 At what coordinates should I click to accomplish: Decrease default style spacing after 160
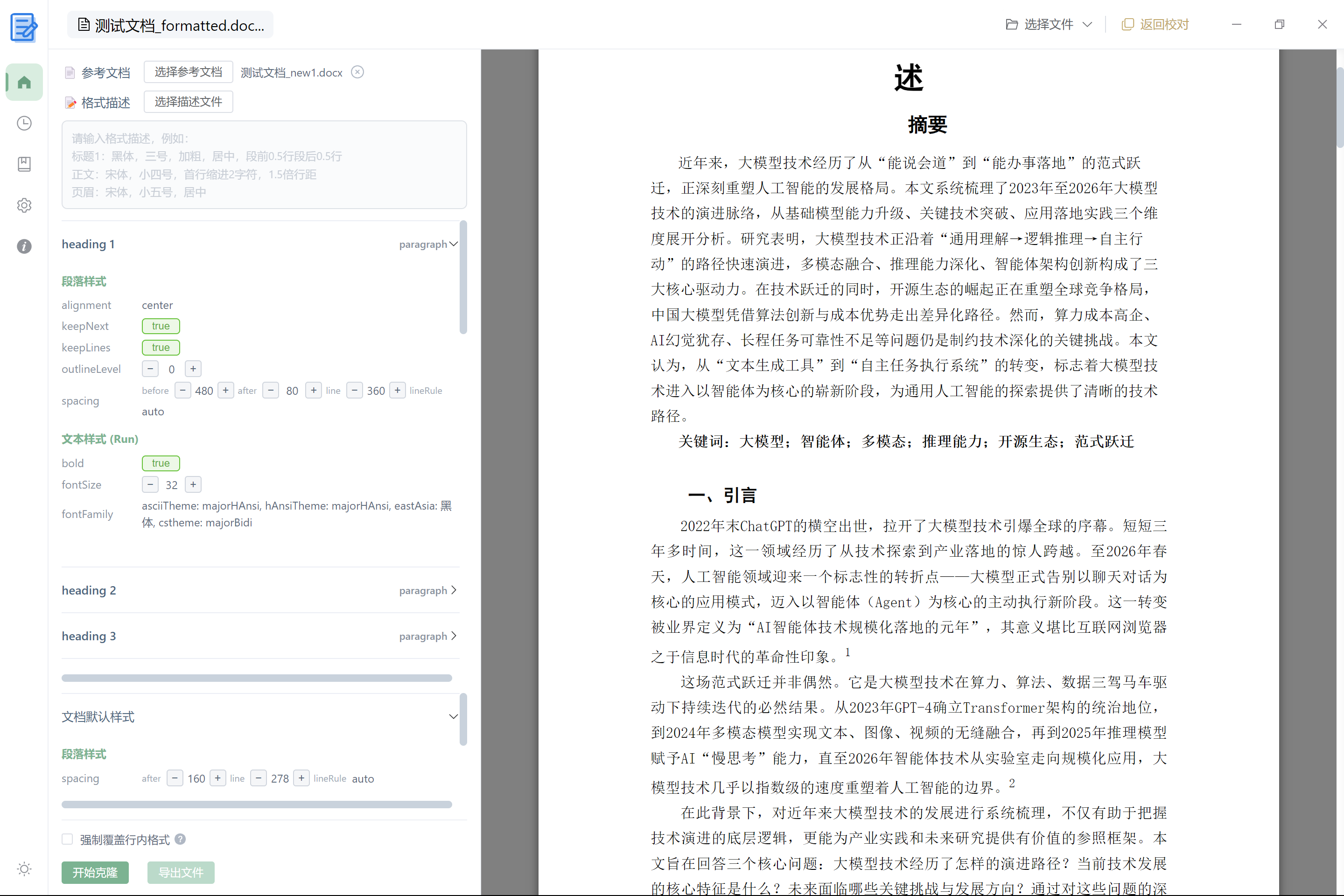click(175, 778)
